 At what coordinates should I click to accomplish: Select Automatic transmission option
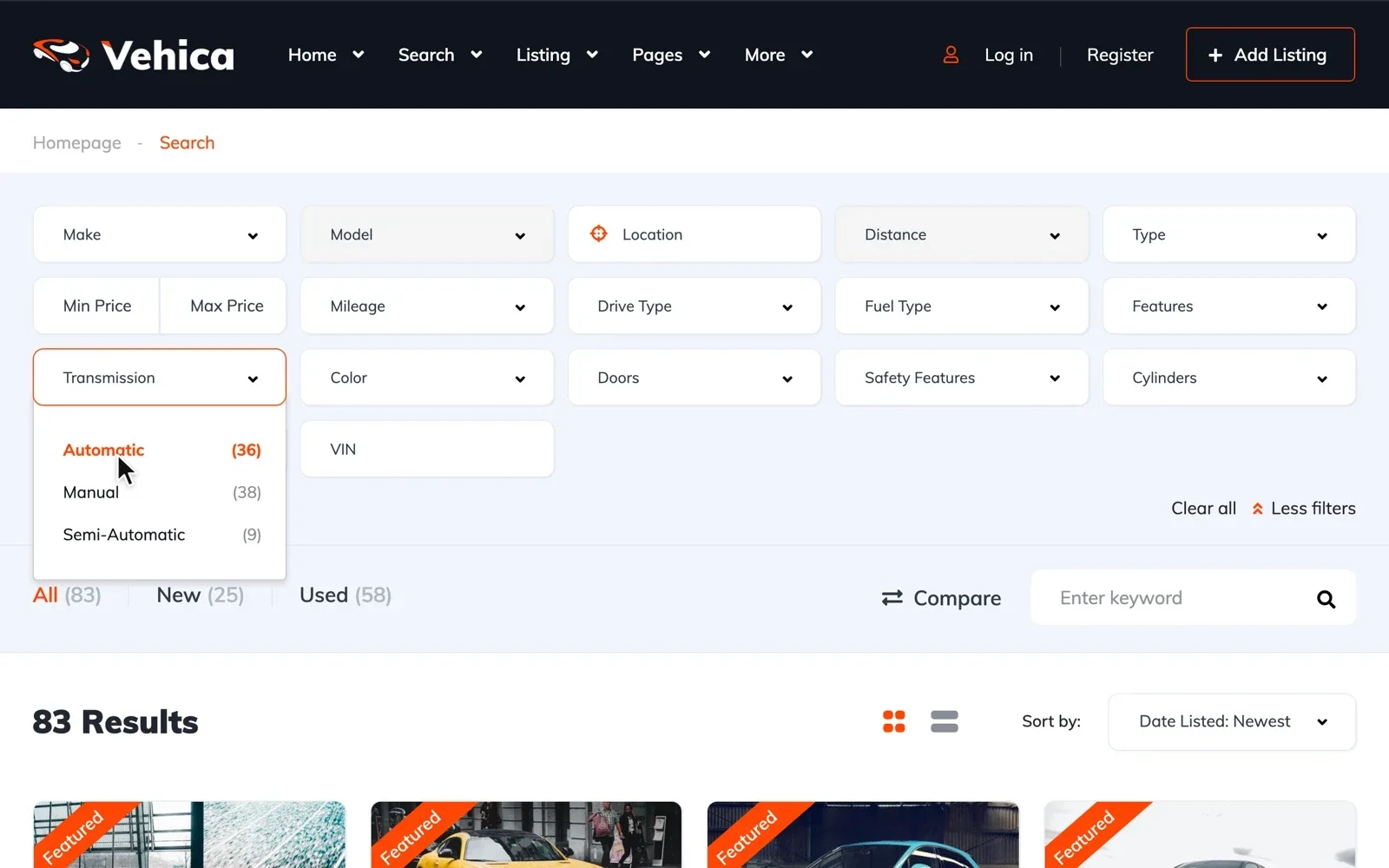(161, 450)
